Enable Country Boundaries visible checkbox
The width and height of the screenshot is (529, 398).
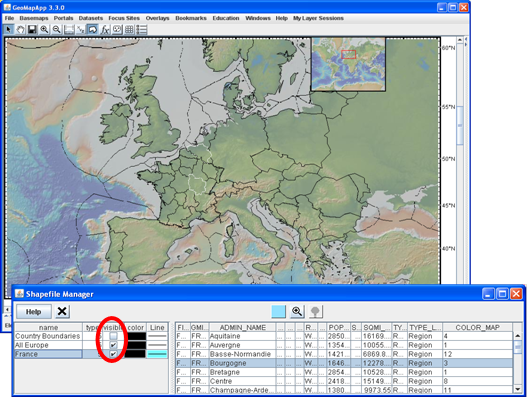point(113,336)
